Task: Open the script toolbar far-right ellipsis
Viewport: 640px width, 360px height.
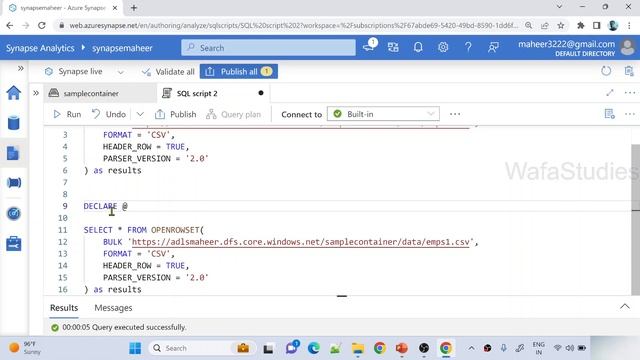Action: tap(630, 114)
